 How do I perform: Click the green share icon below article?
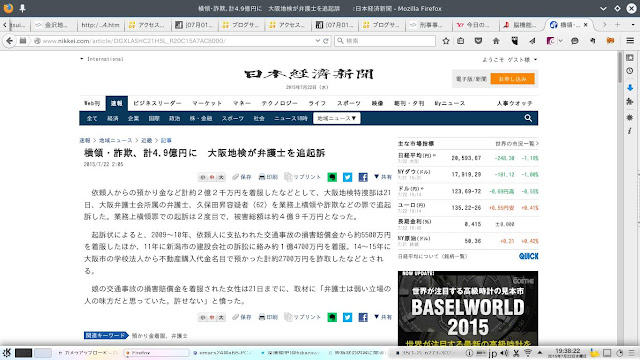[332, 317]
